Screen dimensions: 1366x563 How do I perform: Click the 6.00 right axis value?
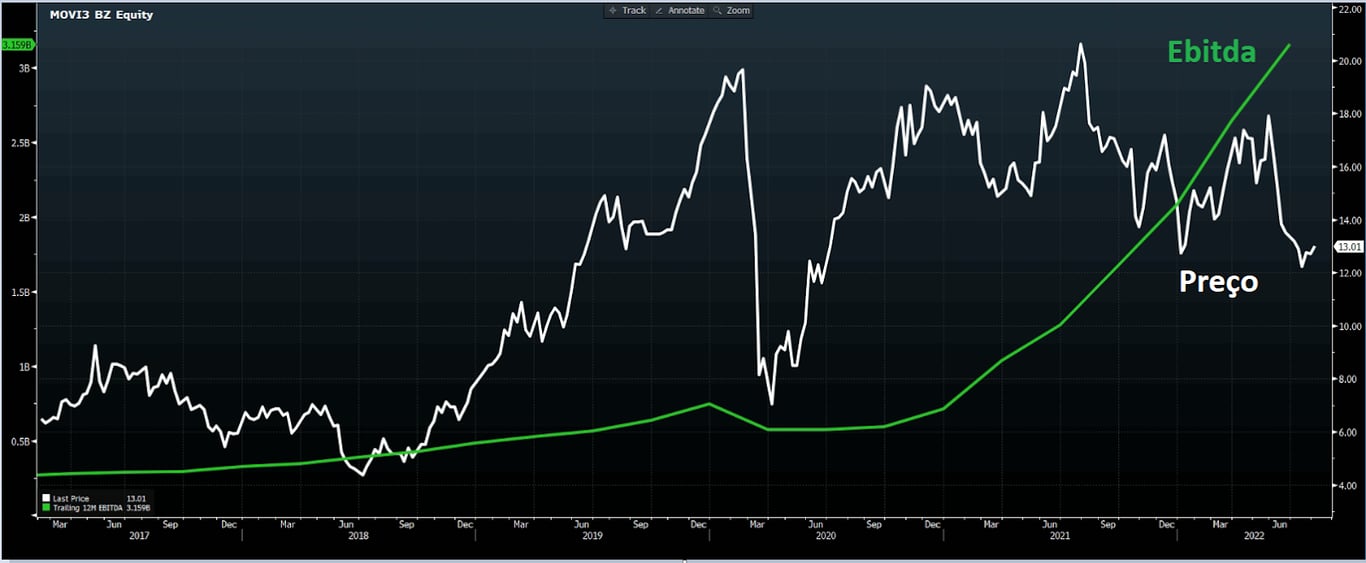pyautogui.click(x=1350, y=432)
